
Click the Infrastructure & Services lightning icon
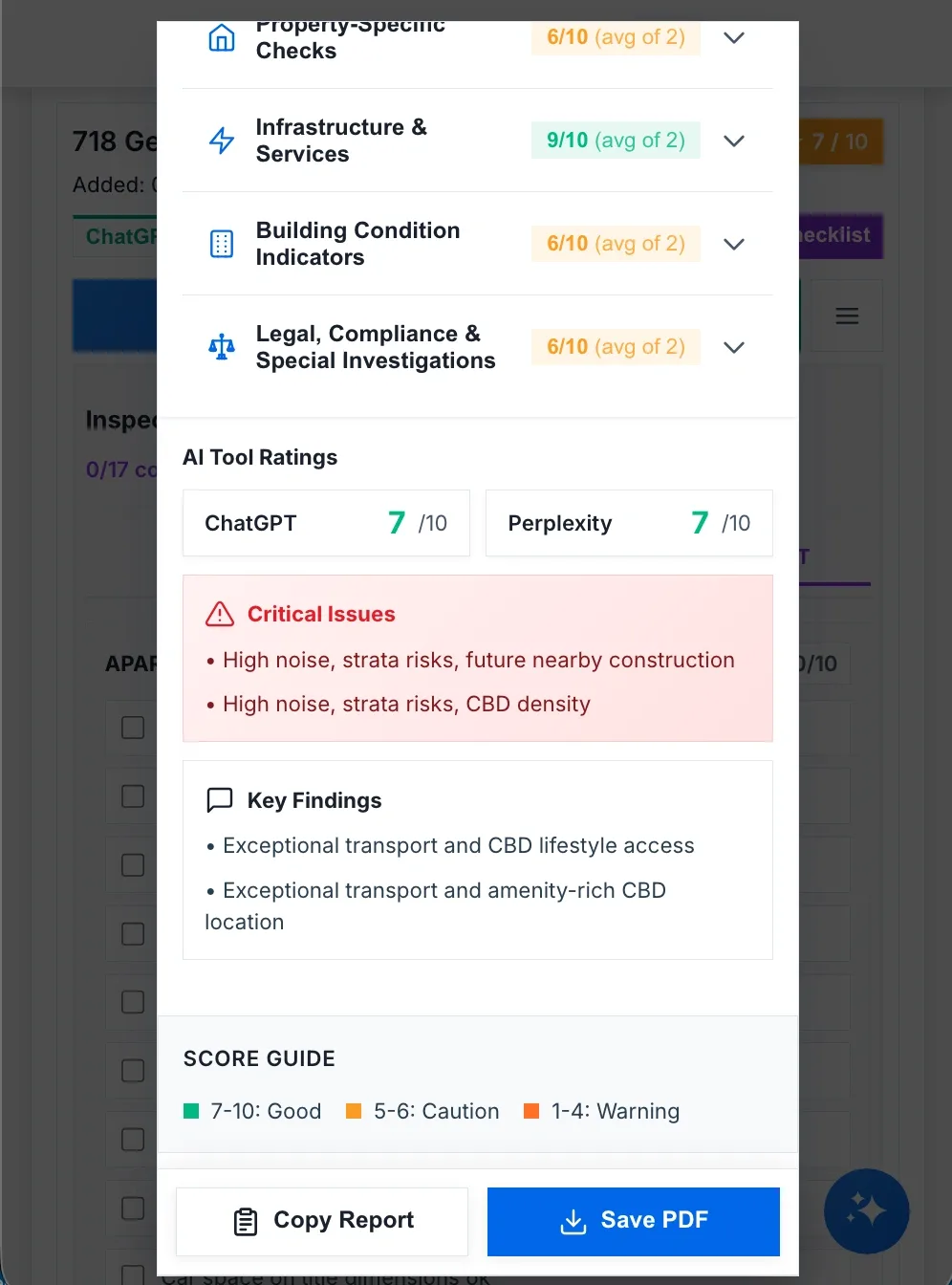tap(222, 141)
